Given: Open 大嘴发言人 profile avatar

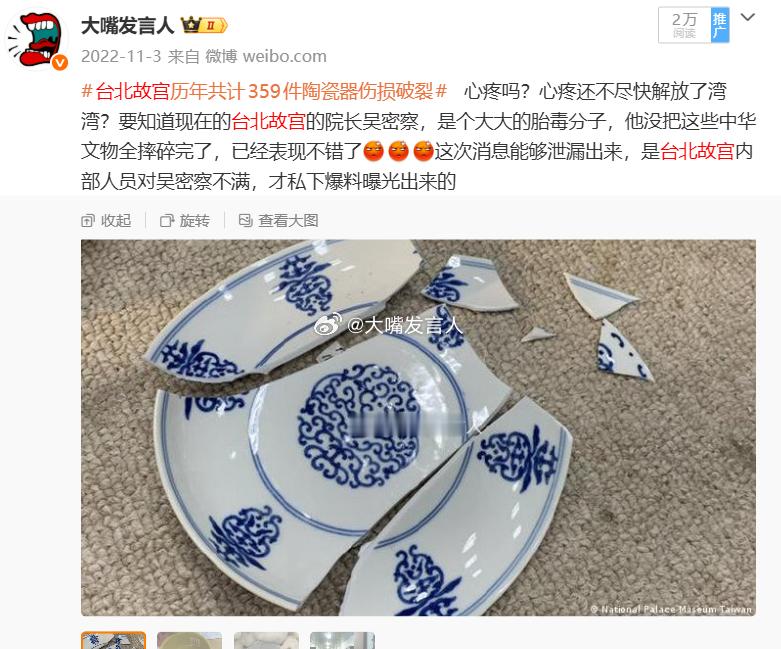Looking at the screenshot, I should point(36,39).
